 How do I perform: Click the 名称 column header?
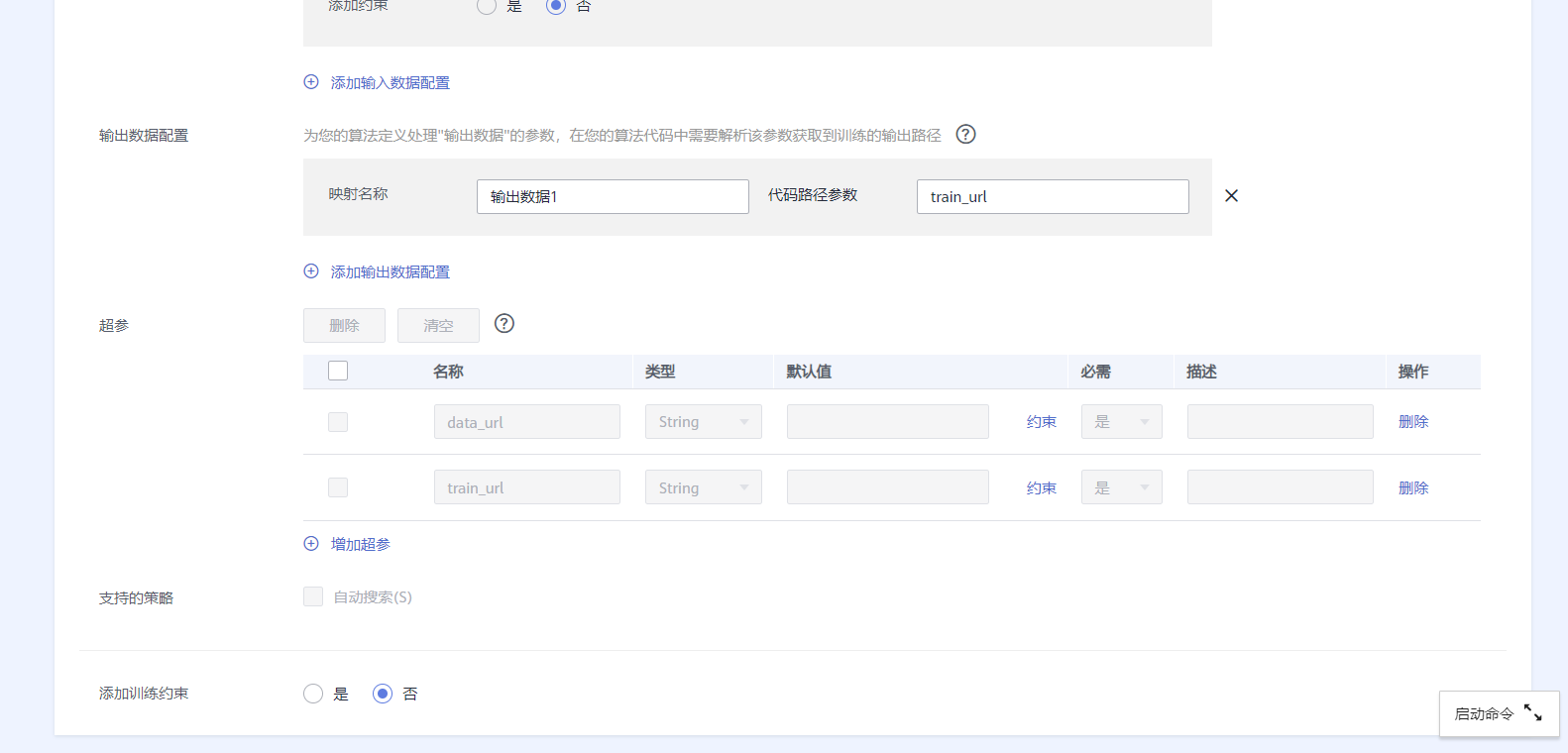448,372
